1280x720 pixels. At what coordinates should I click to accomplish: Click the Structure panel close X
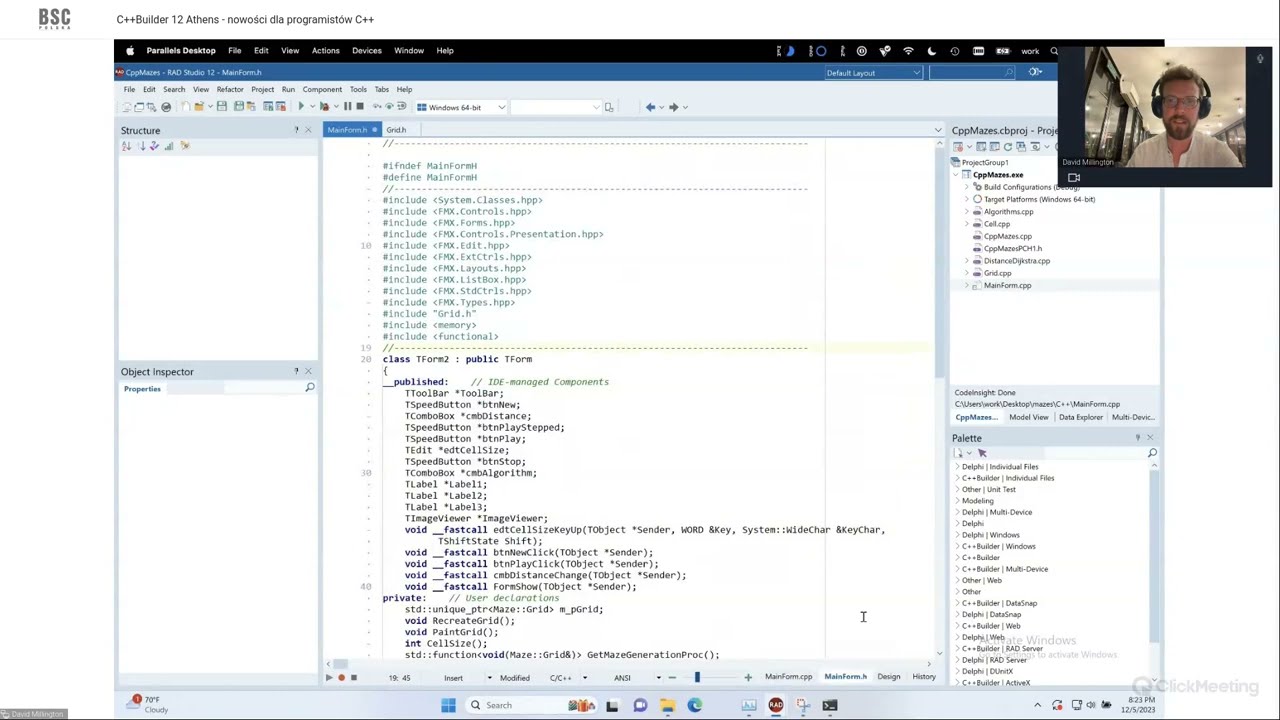(308, 130)
